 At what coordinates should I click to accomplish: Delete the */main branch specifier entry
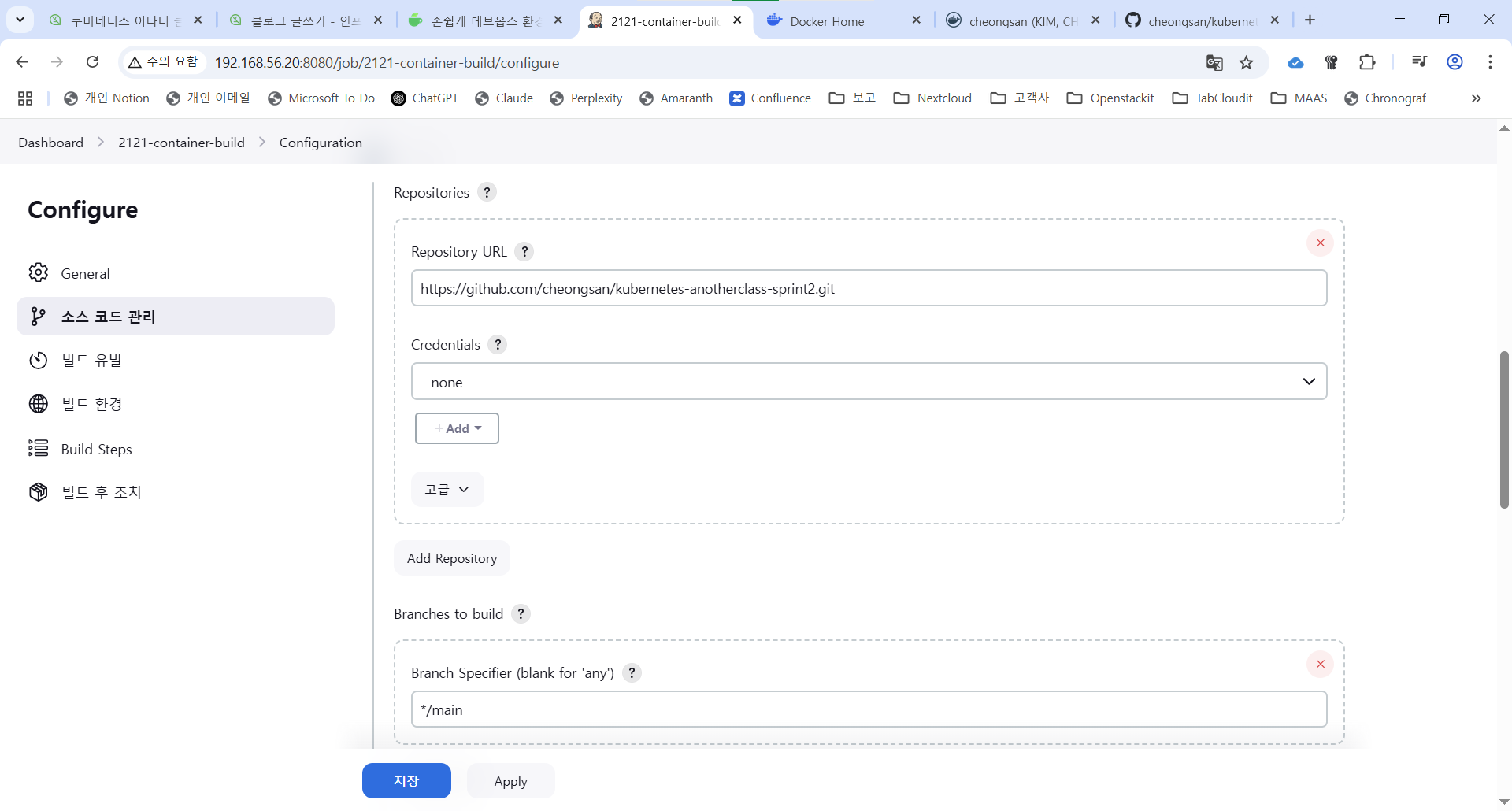[x=1321, y=664]
